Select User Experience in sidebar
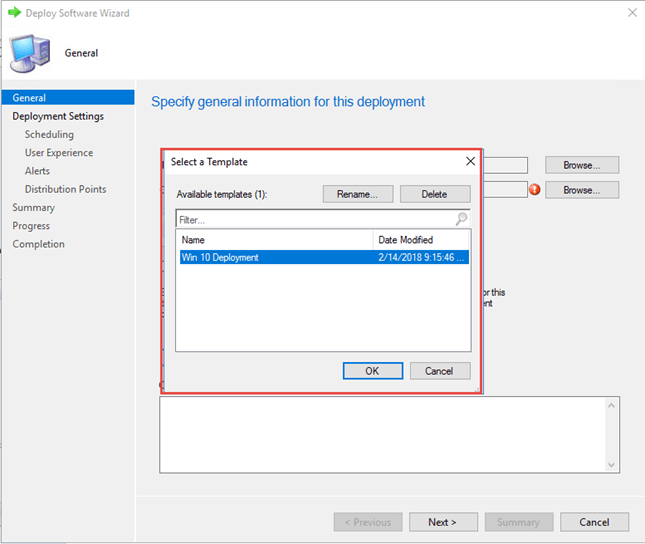Image resolution: width=645 pixels, height=544 pixels. pyautogui.click(x=59, y=153)
